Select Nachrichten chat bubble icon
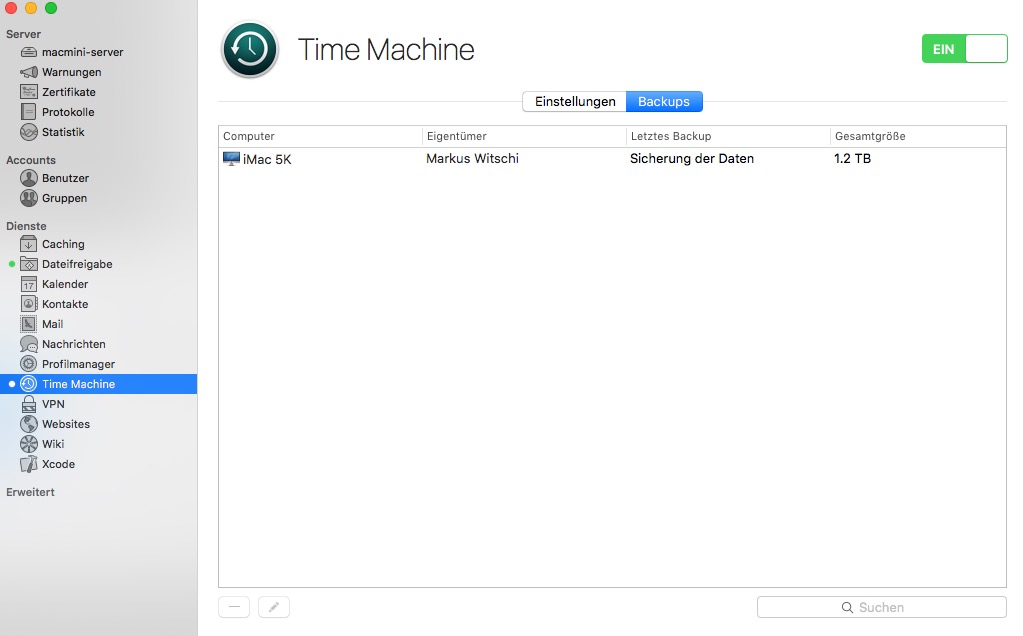1023x636 pixels. (29, 344)
